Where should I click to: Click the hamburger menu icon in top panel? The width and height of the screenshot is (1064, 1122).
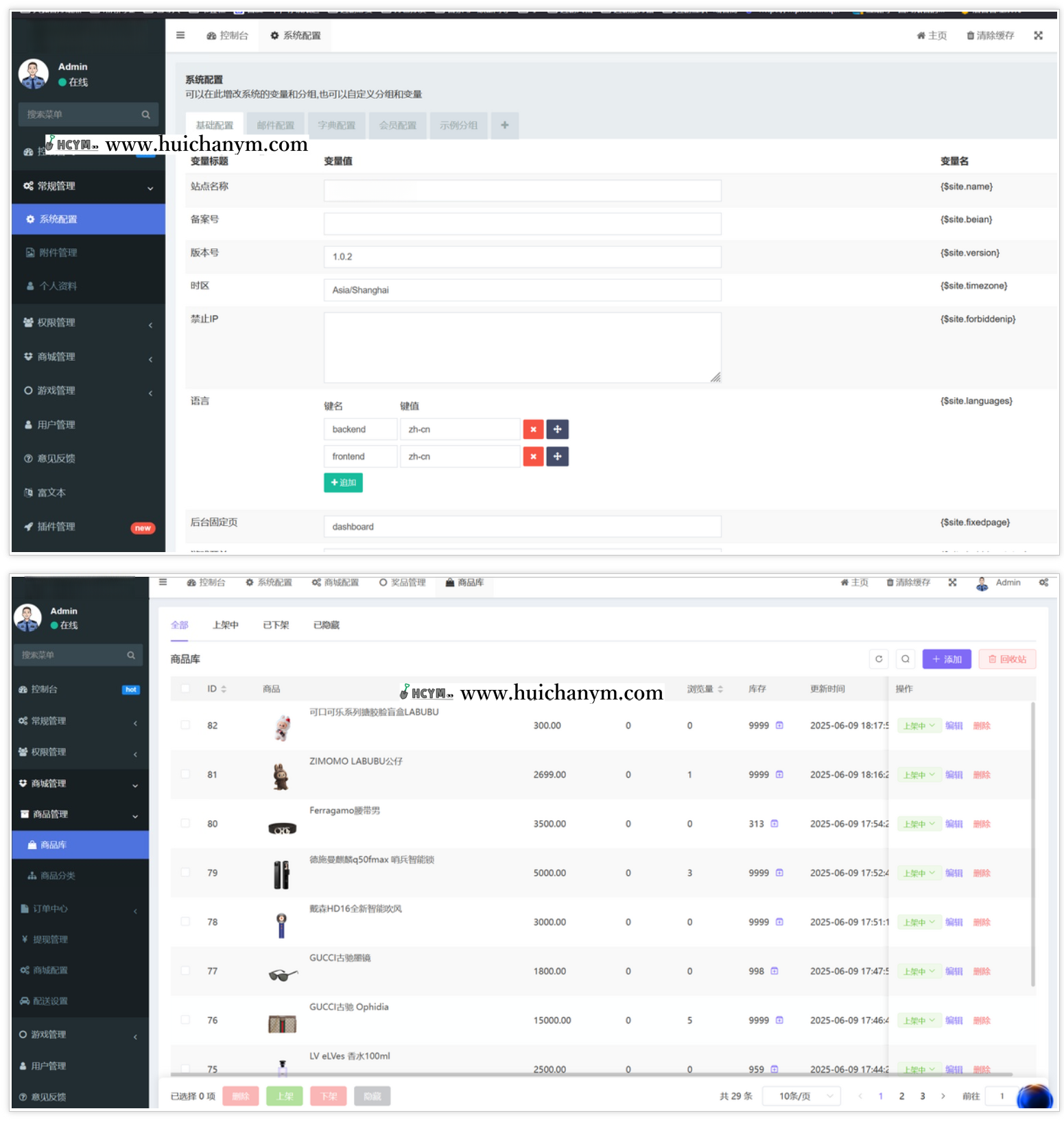[180, 36]
